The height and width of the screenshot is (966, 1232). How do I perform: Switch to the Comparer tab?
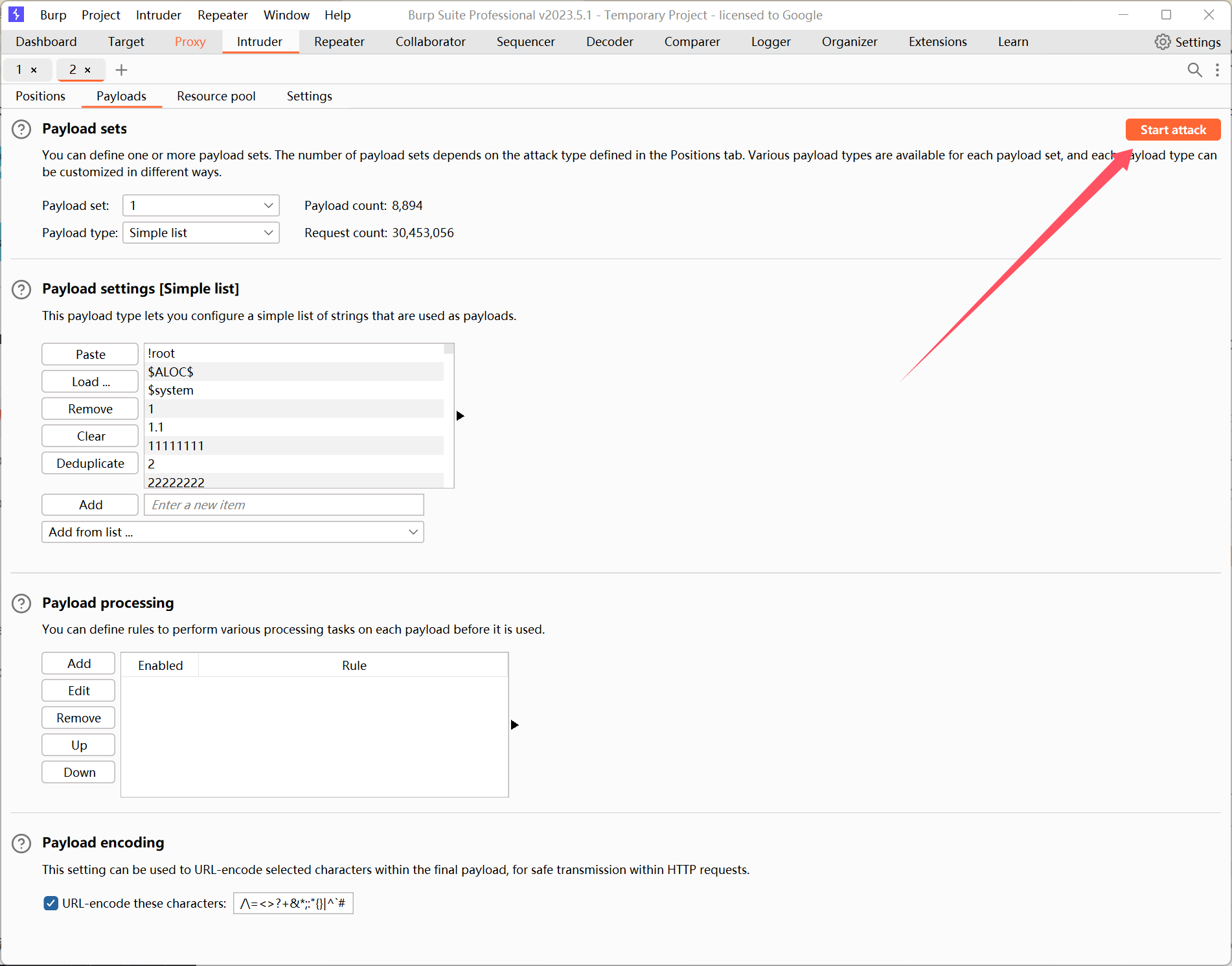[692, 41]
